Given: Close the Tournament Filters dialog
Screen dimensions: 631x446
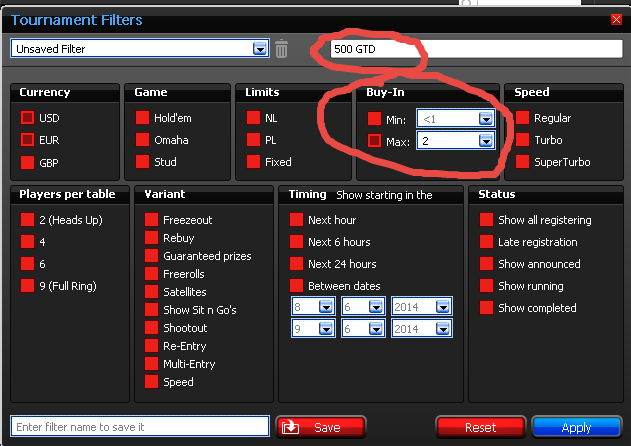Looking at the screenshot, I should point(616,19).
